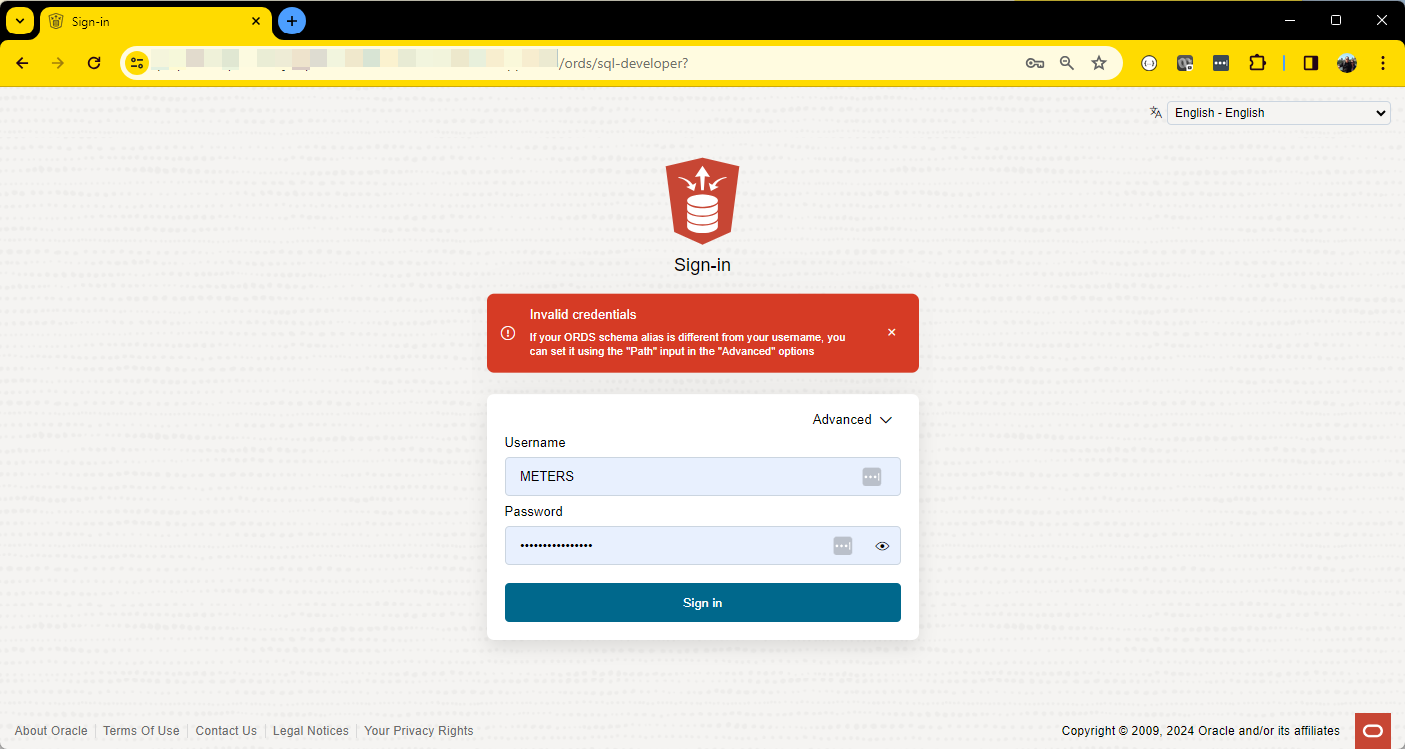
Task: Open the Contact Us link
Action: pos(226,731)
